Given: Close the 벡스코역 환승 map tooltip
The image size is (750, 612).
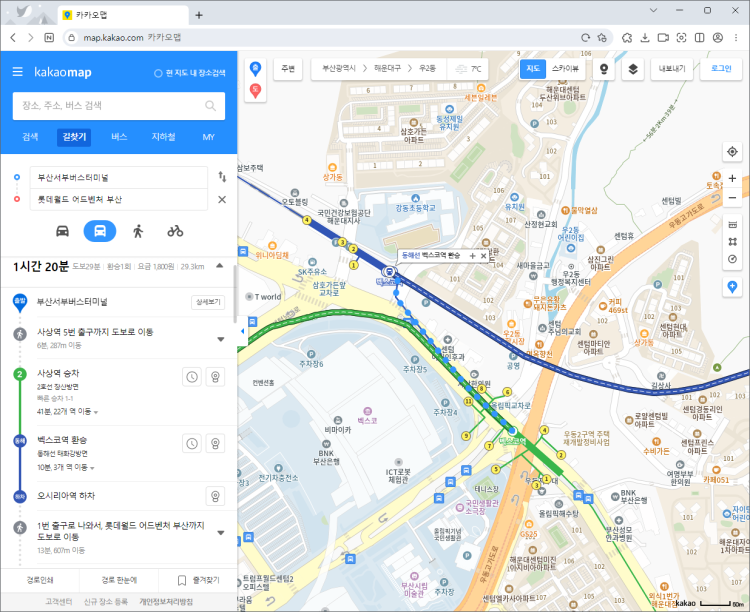Looking at the screenshot, I should click(483, 256).
